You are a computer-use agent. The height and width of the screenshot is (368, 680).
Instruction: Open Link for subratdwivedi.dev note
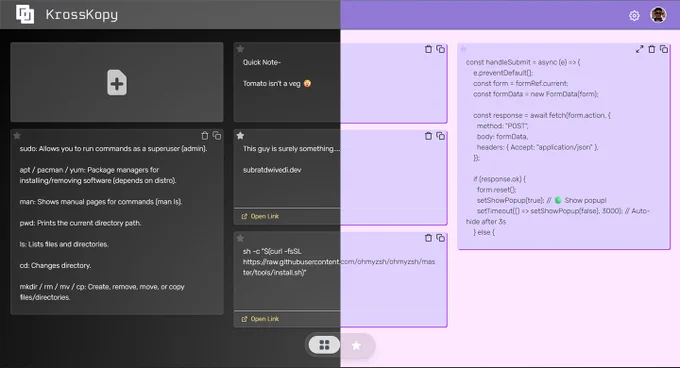tap(260, 216)
